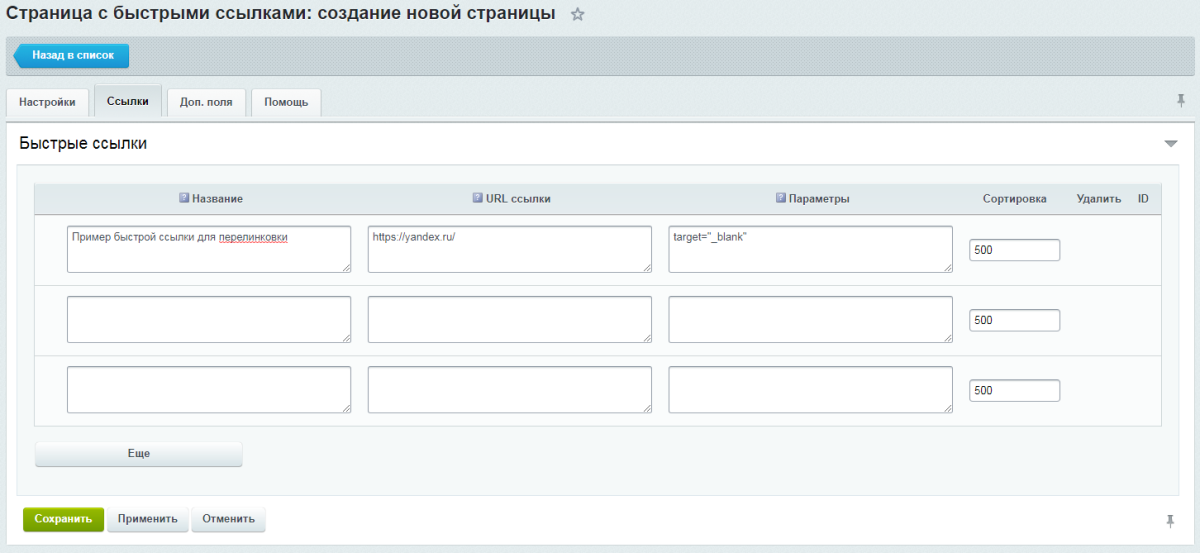Collapse the Быстрые ссылки section arrow
Screen dimensions: 1200x553
1171,144
